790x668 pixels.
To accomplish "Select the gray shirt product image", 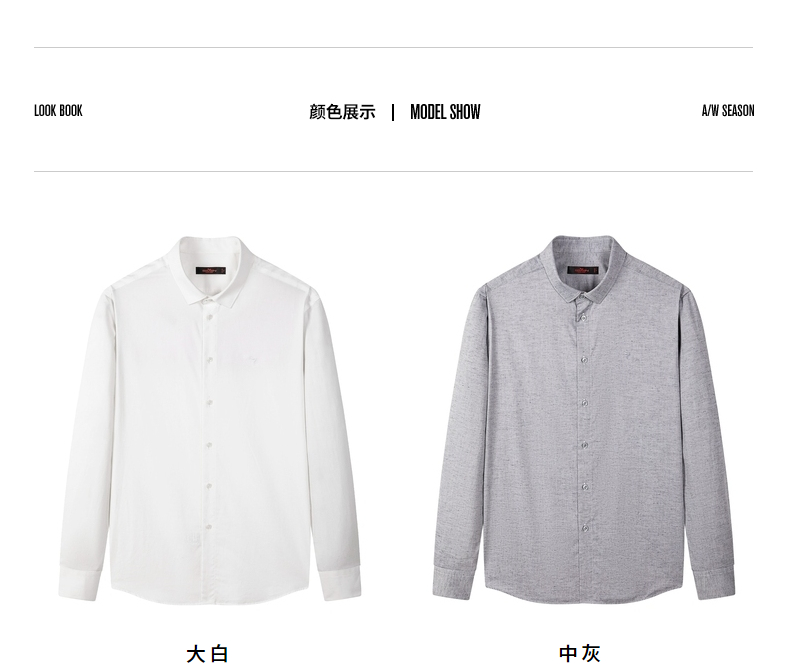I will (x=583, y=418).
